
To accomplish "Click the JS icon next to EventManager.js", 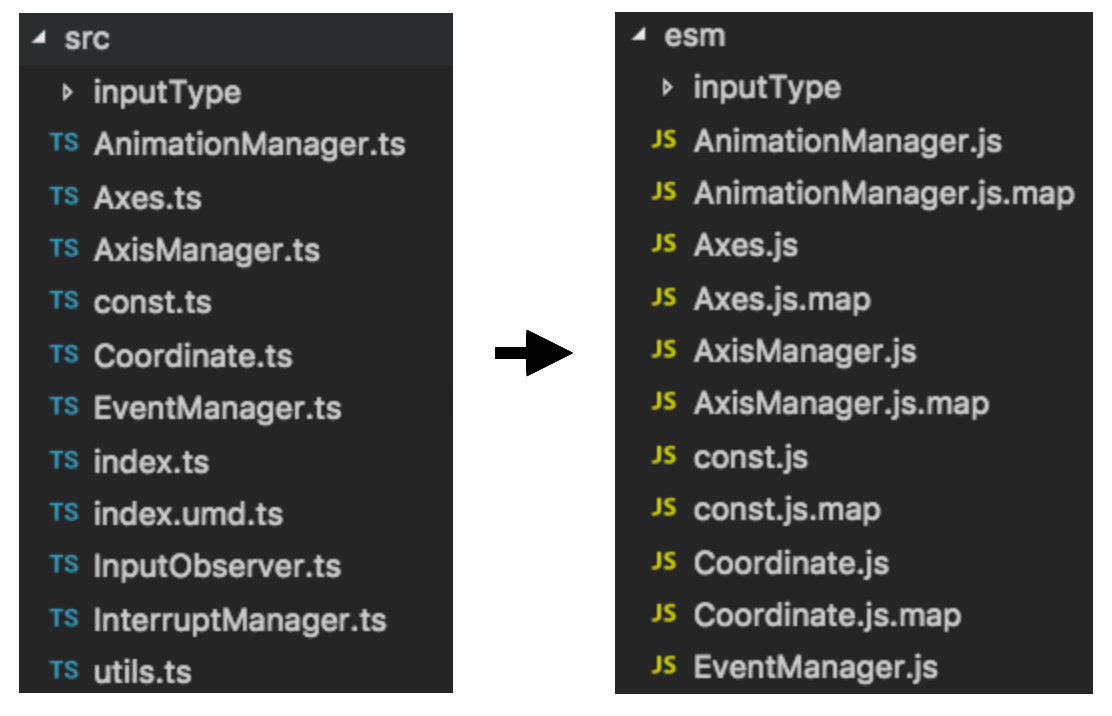I will coord(663,666).
